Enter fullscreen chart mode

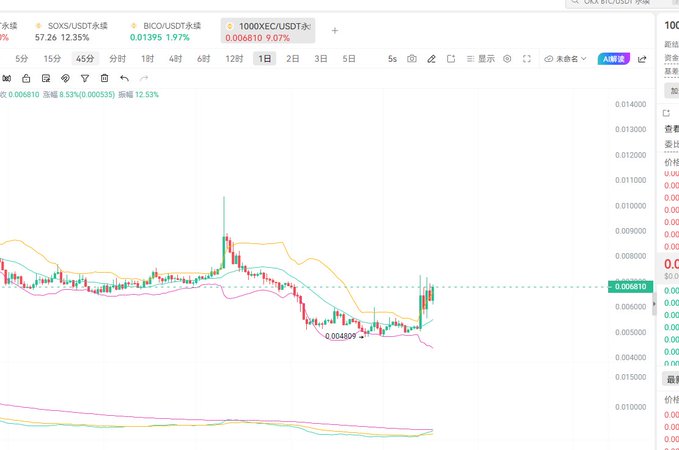[527, 59]
